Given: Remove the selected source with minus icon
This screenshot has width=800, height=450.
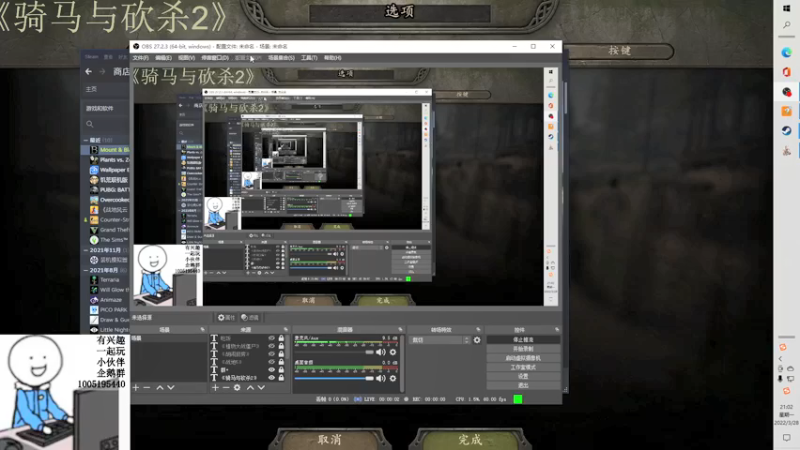Looking at the screenshot, I should click(x=226, y=388).
